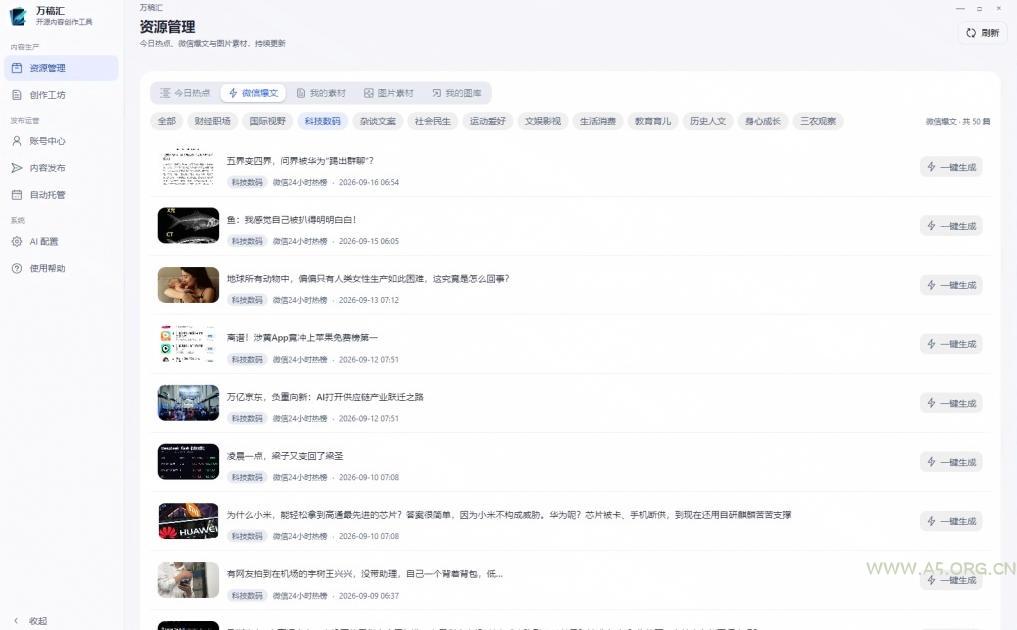The height and width of the screenshot is (630, 1017).
Task: Open 内容发布 in the sidebar
Action: click(61, 168)
